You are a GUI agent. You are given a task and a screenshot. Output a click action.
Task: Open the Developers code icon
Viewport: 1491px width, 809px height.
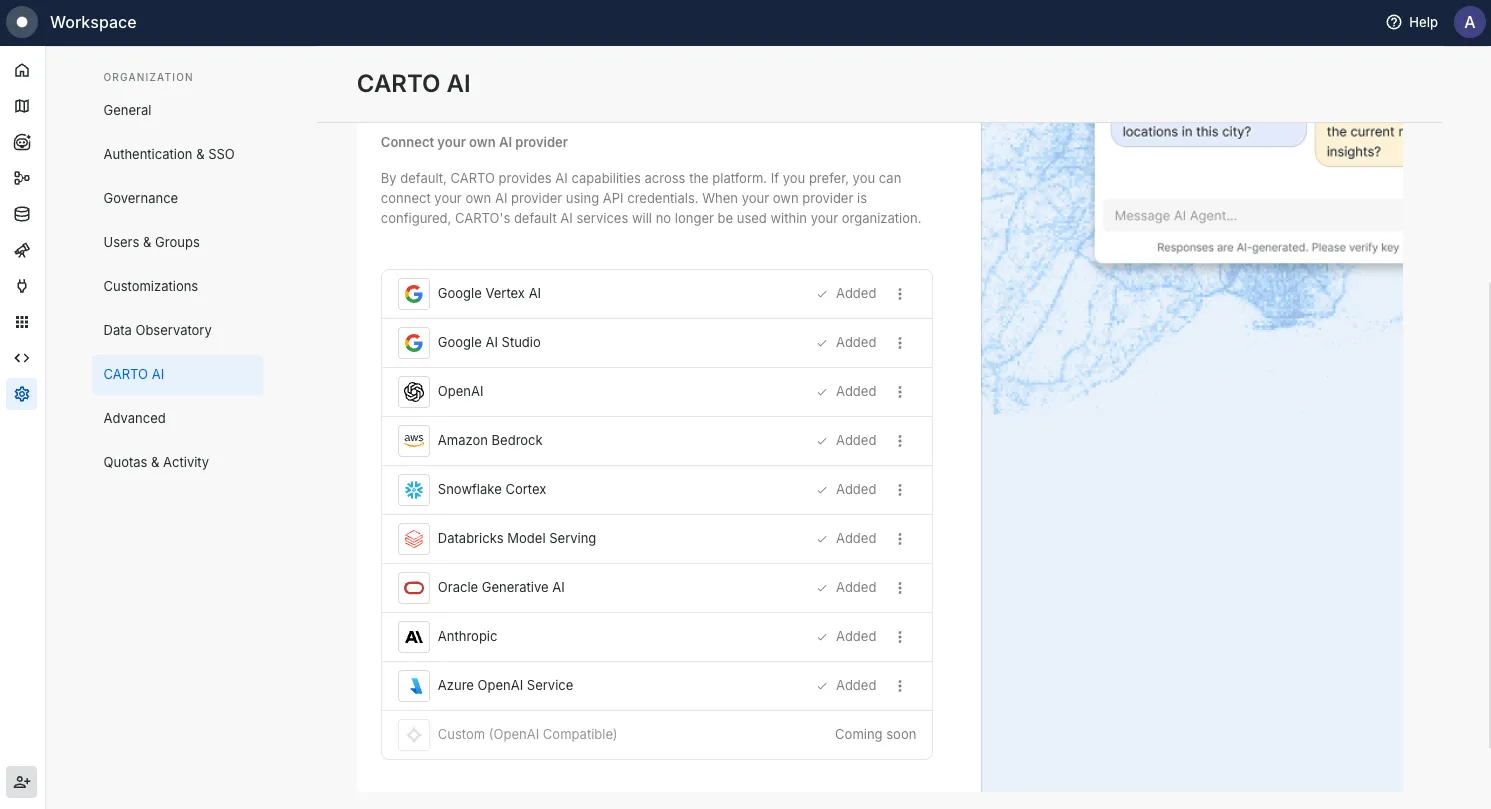[21, 357]
